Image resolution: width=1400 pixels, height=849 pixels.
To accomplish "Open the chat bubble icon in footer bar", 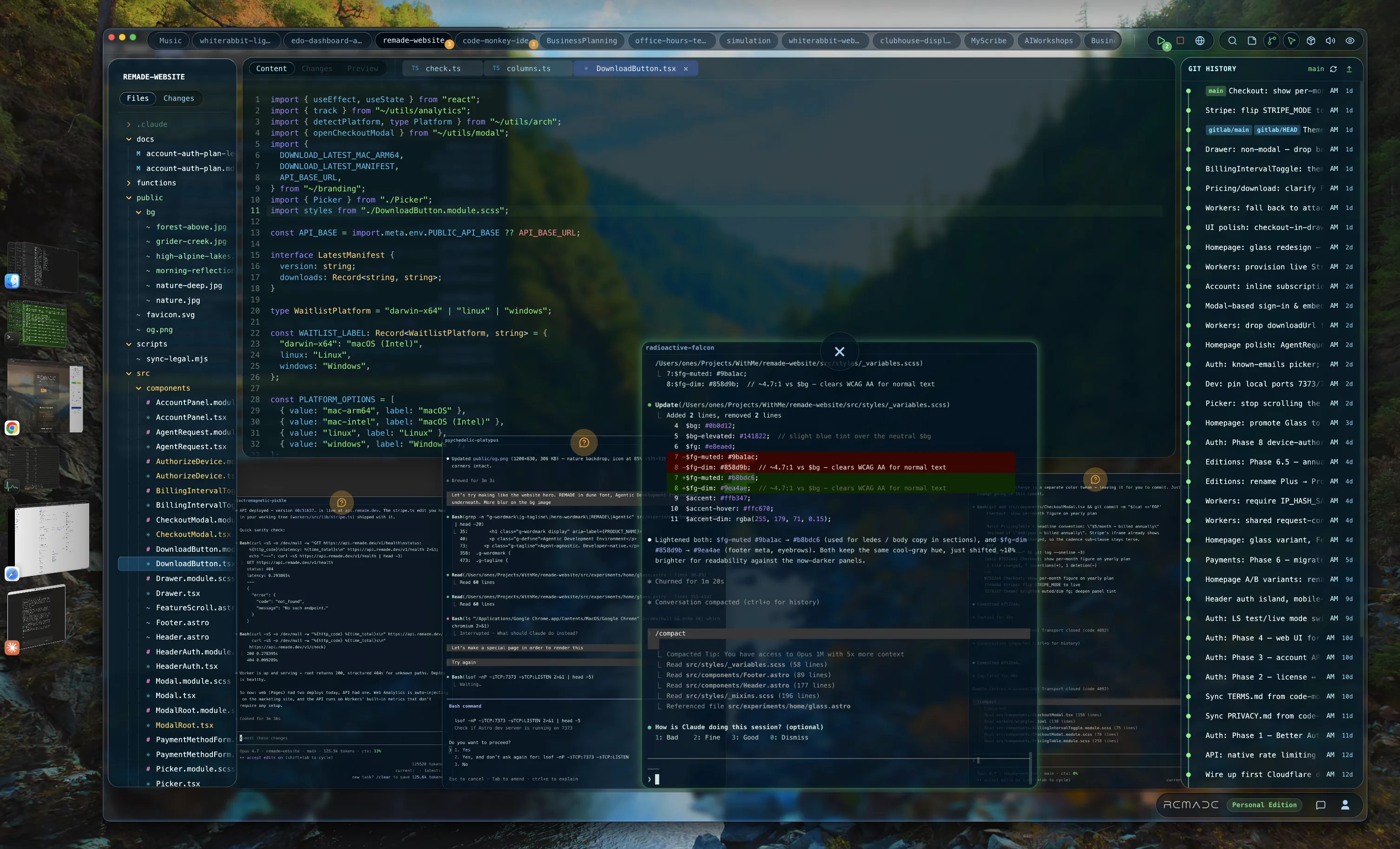I will coord(1321,805).
